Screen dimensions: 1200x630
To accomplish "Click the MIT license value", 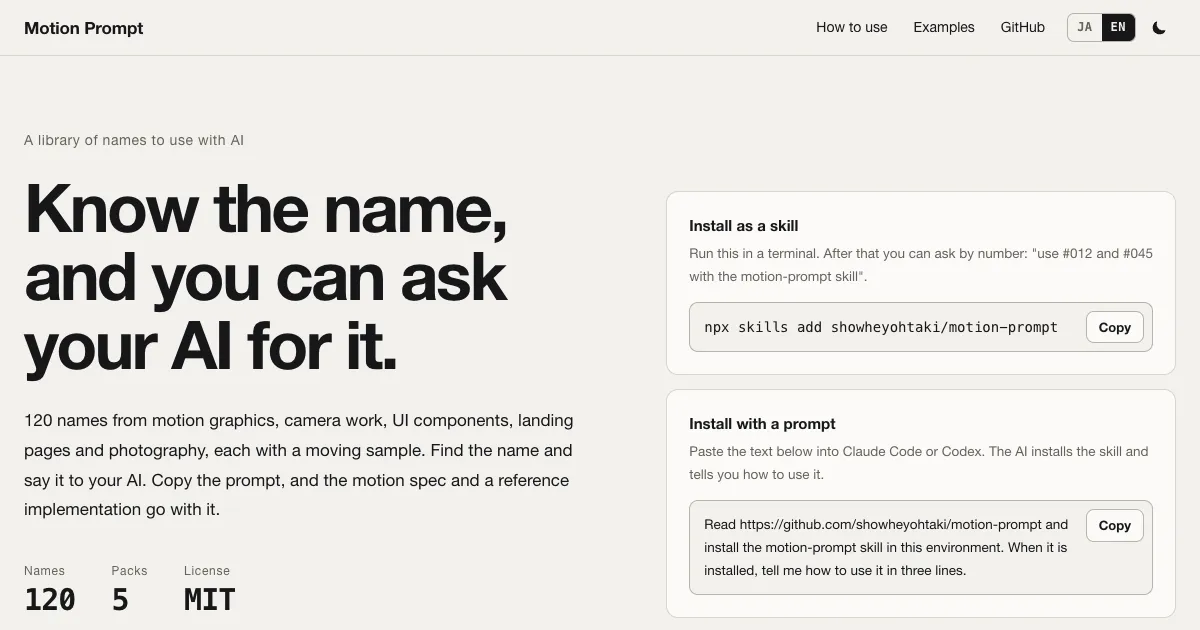I will click(x=210, y=600).
